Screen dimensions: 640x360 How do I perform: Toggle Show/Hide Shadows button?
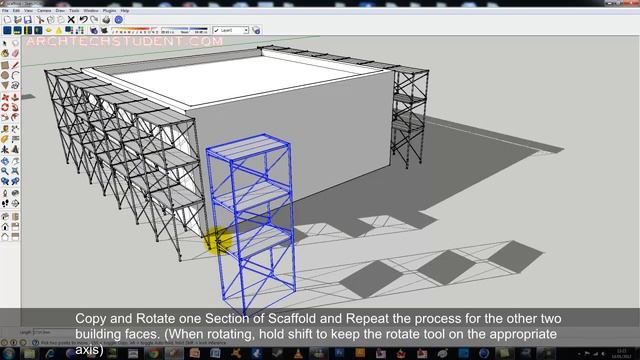coord(104,30)
